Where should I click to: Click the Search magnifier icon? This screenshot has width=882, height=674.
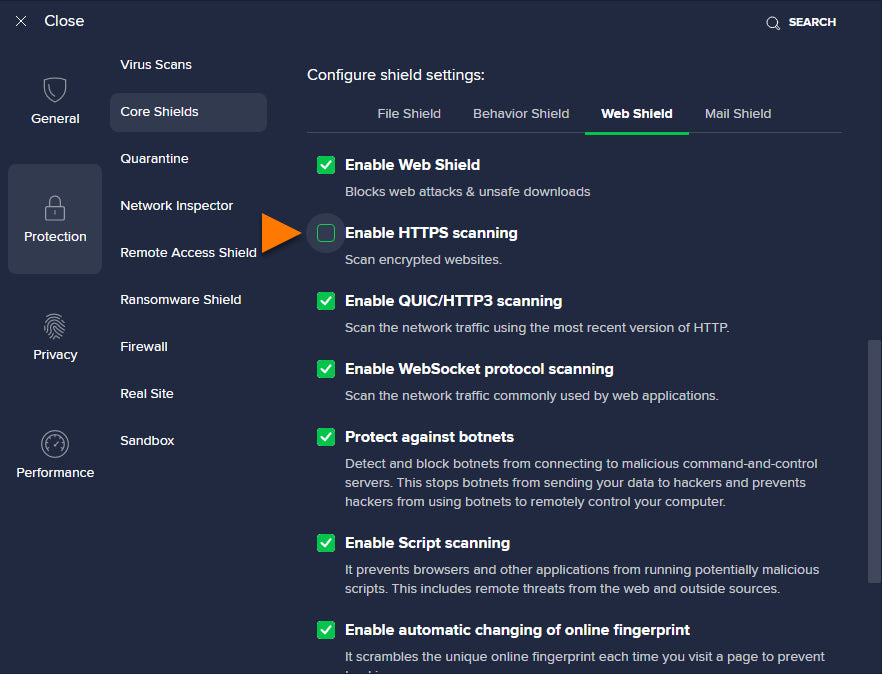(773, 23)
